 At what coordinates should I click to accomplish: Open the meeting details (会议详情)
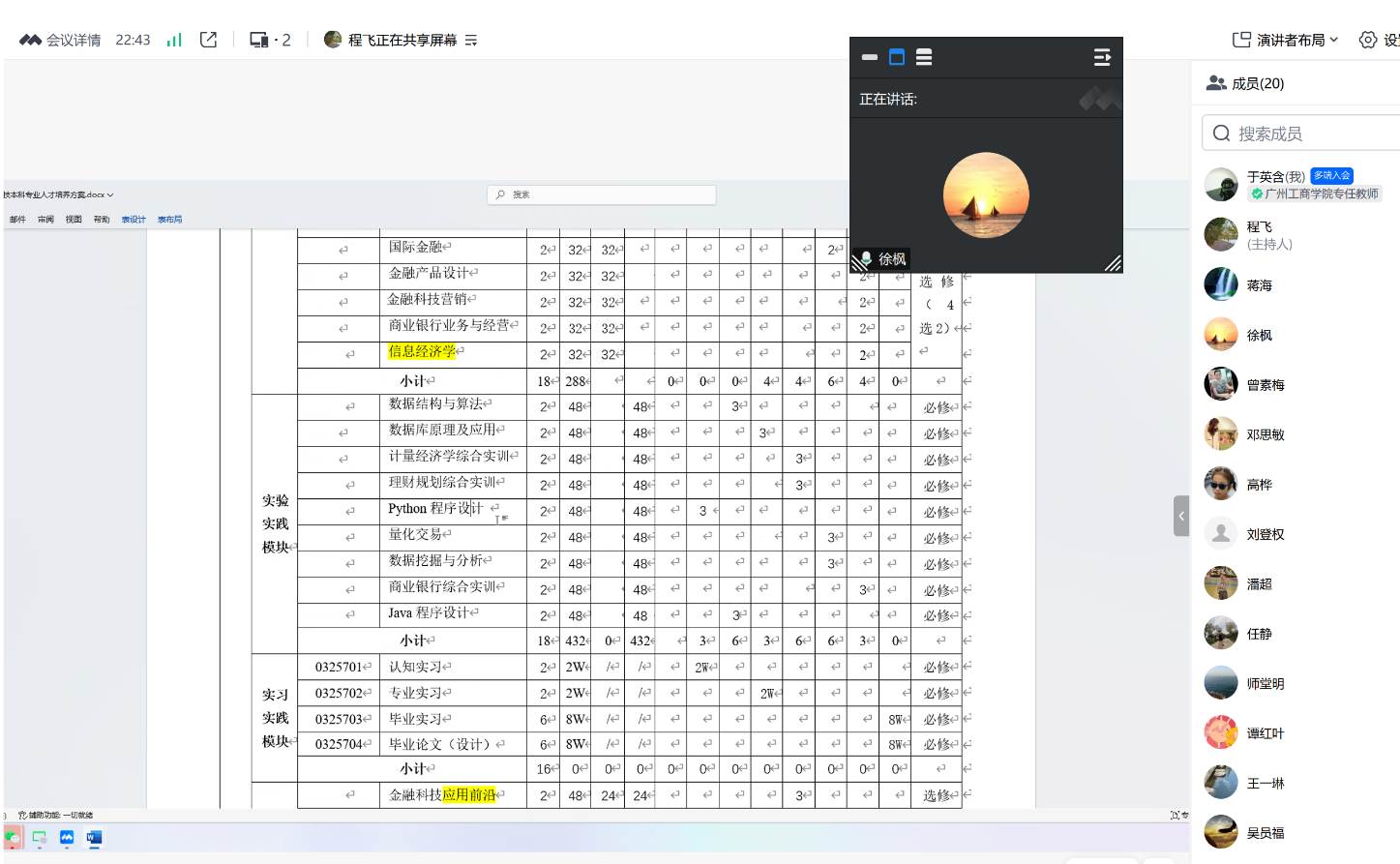60,40
